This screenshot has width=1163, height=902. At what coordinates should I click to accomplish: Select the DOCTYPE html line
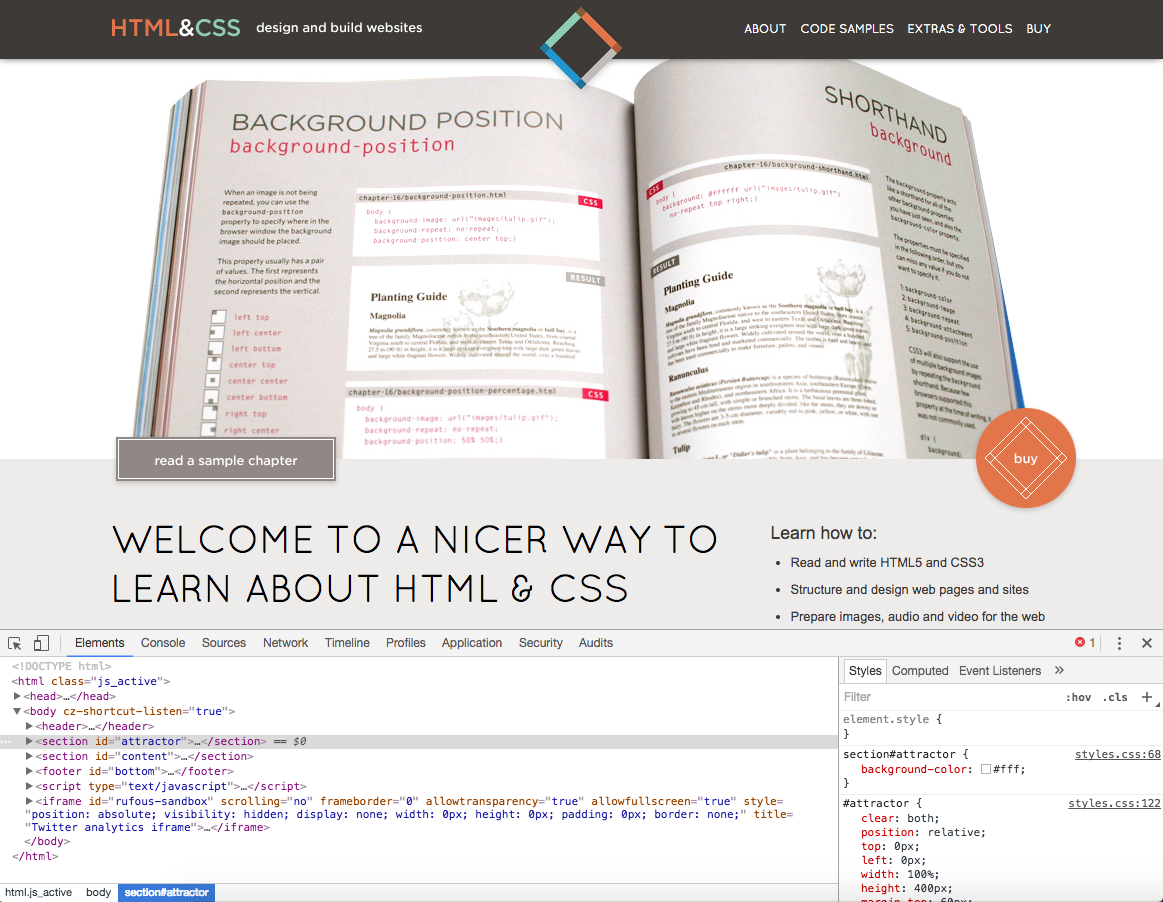click(x=62, y=666)
